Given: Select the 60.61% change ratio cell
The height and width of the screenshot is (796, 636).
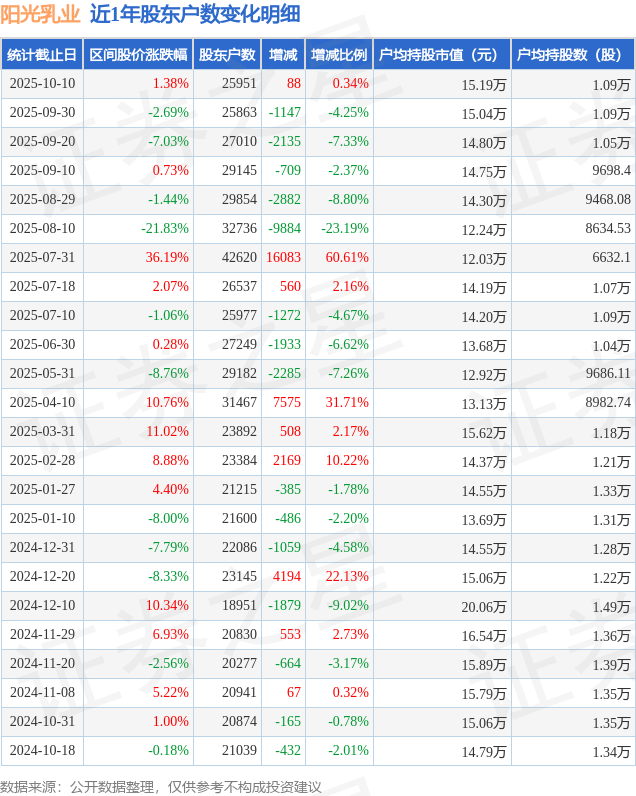Looking at the screenshot, I should click(x=347, y=258).
